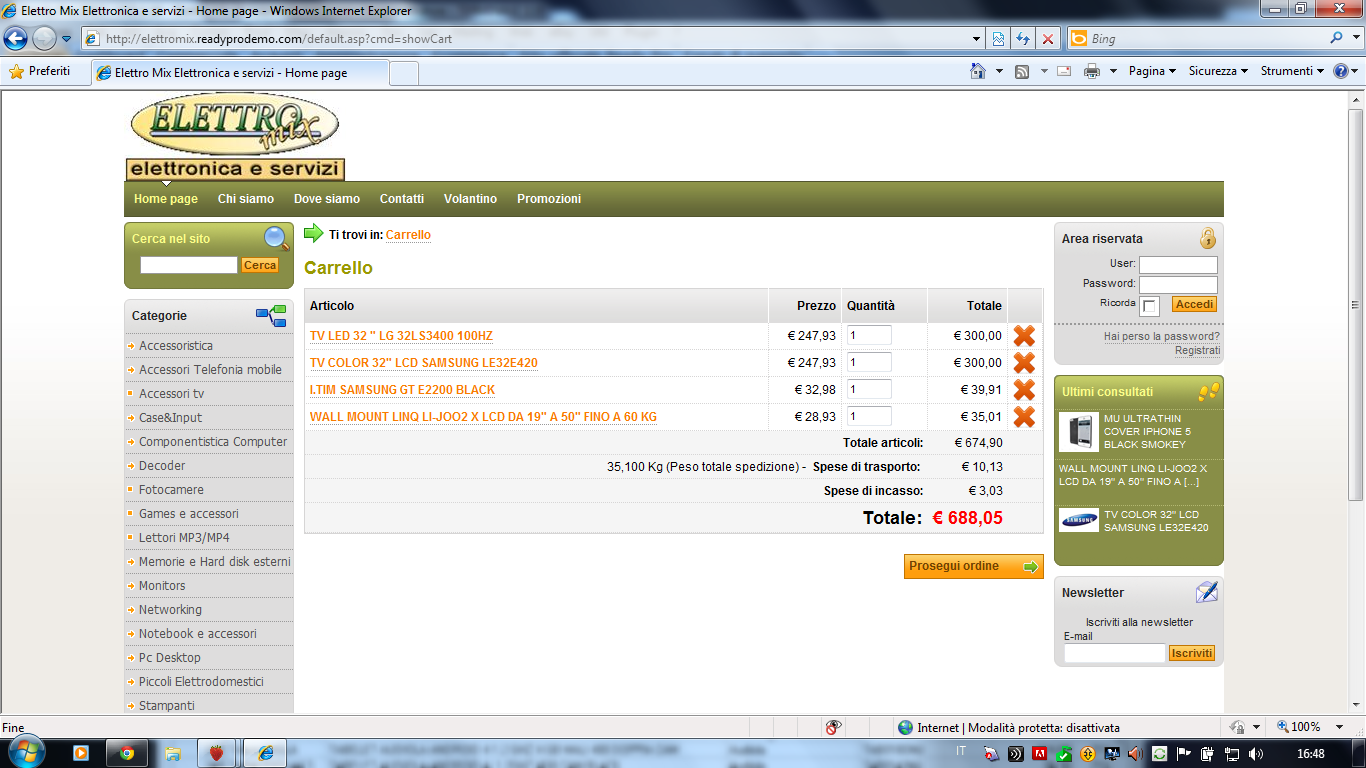This screenshot has height=768, width=1366.
Task: Click the newsletter E-mail field
Action: coord(1115,653)
